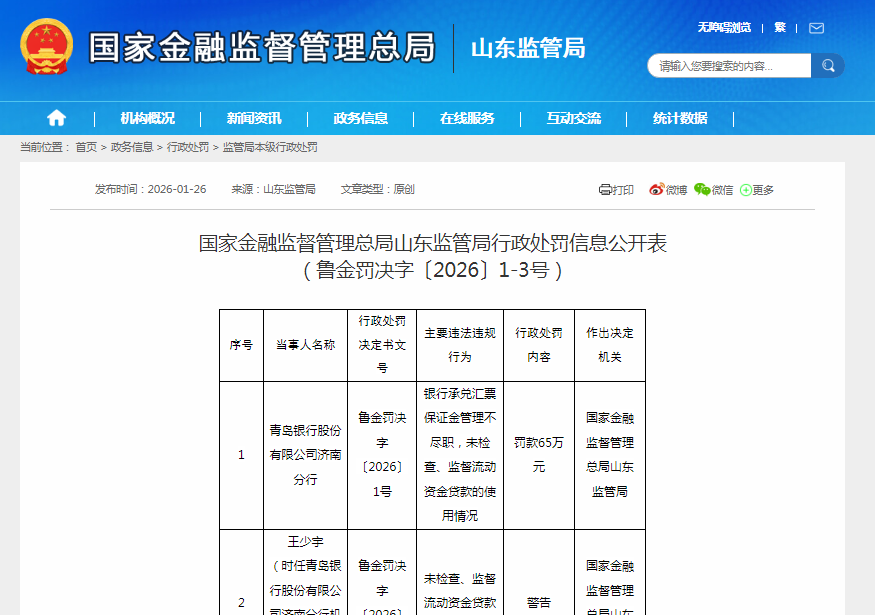The image size is (875, 615).
Task: Go to home via house icon
Action: coord(56,118)
